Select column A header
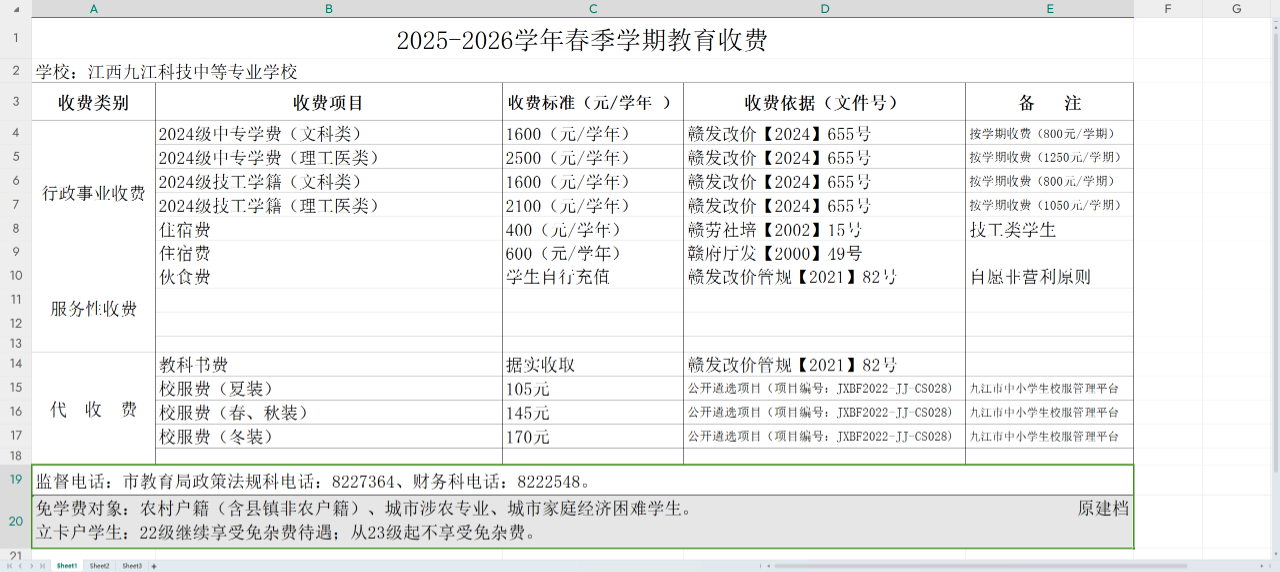This screenshot has width=1280, height=572. click(x=94, y=9)
